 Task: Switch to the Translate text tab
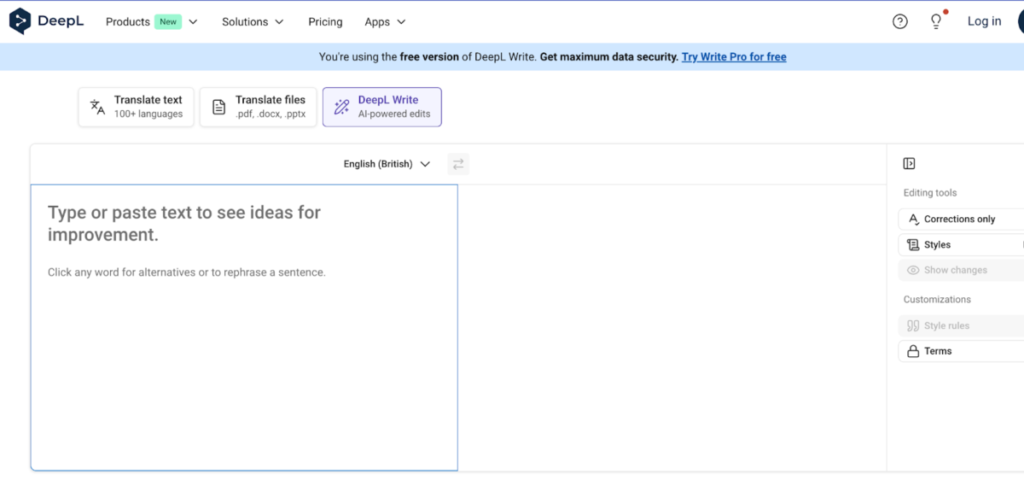click(136, 107)
